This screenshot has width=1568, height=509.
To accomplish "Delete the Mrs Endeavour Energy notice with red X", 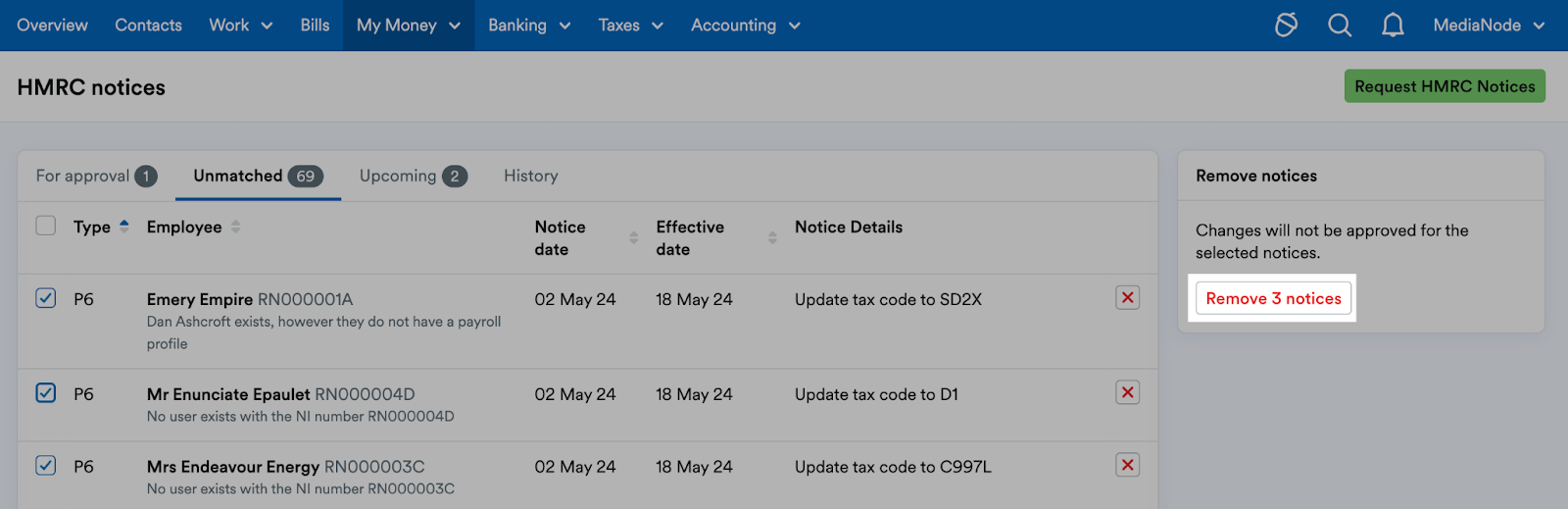I will (1128, 465).
